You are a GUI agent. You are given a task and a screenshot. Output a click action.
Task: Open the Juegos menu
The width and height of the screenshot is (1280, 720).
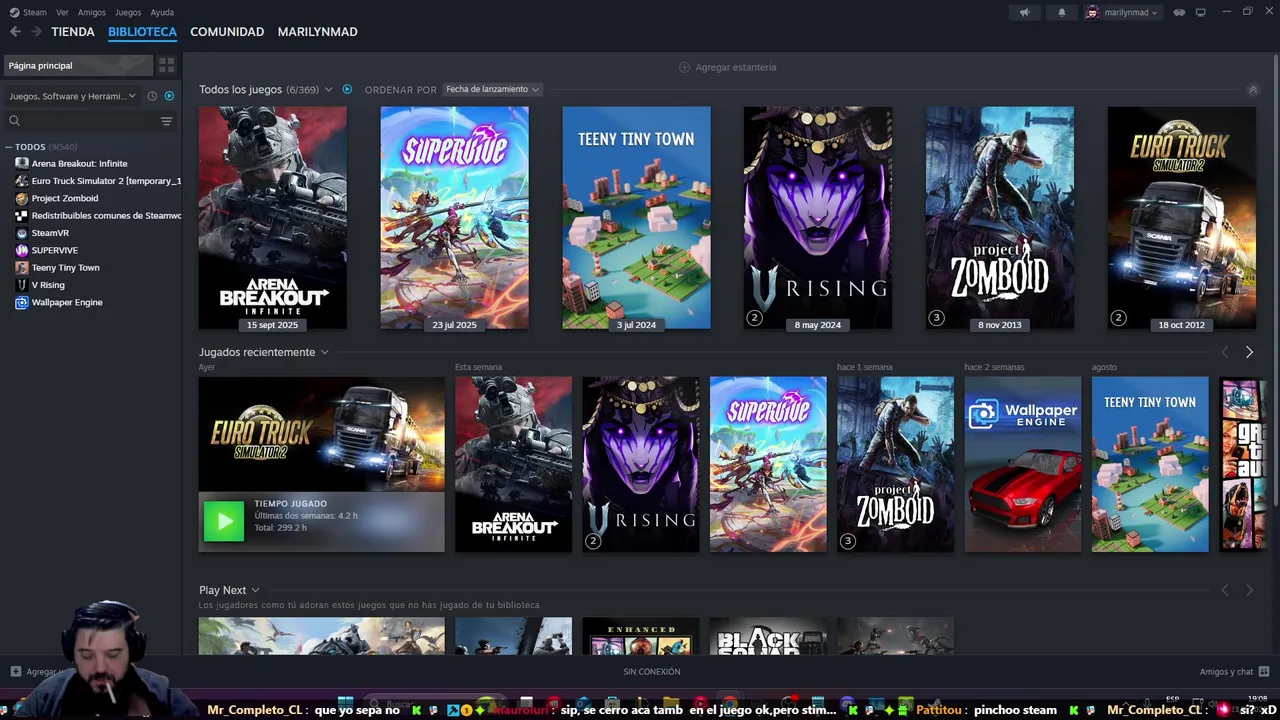(128, 13)
